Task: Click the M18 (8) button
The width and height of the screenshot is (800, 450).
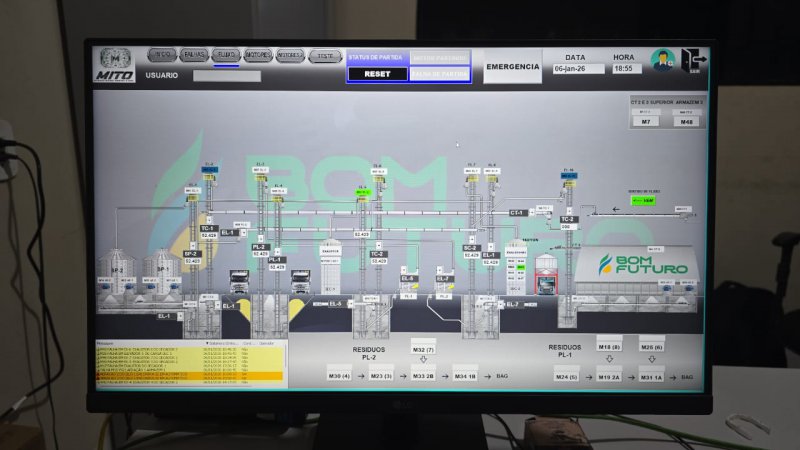Action: coord(609,345)
